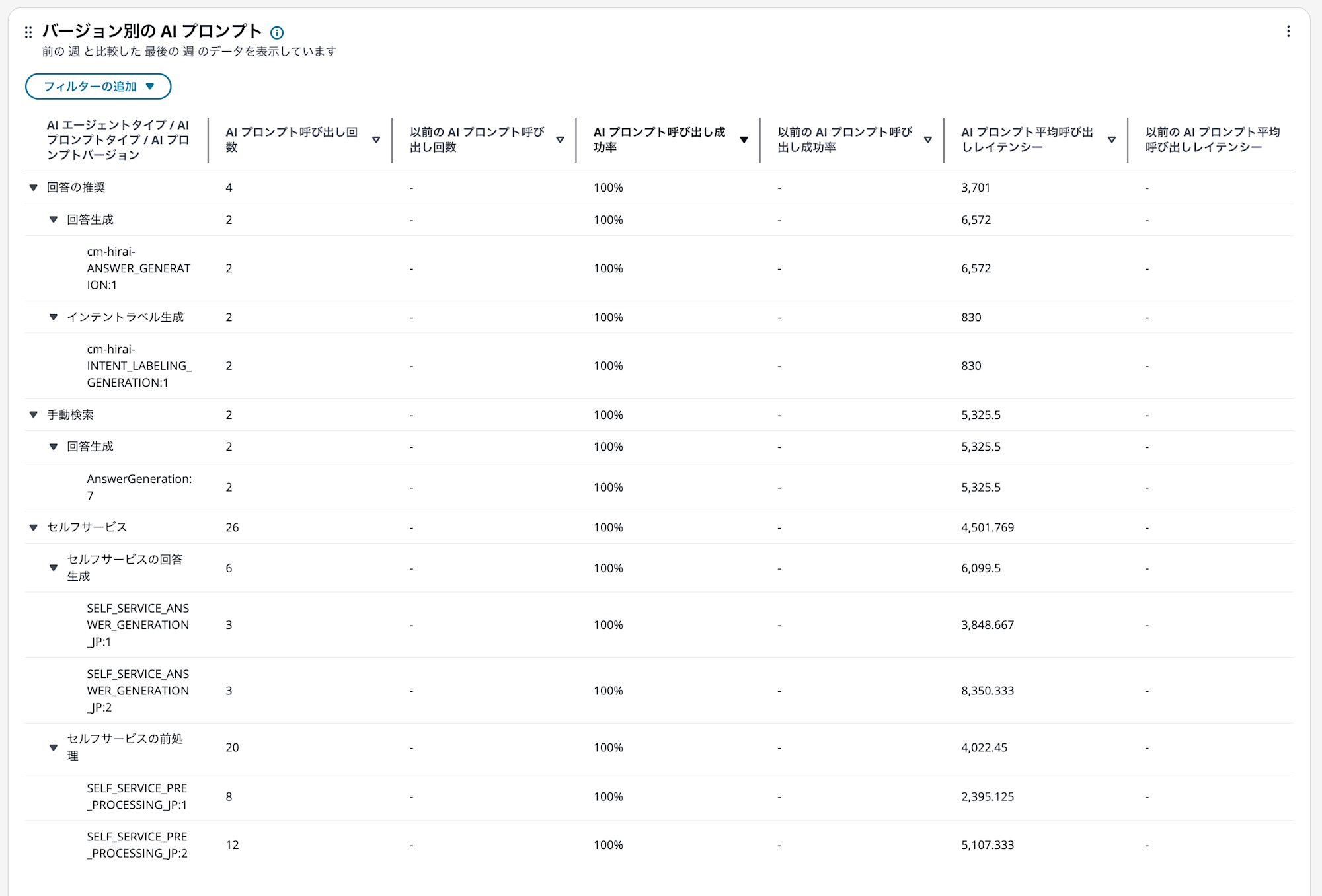Image resolution: width=1322 pixels, height=896 pixels.
Task: Open the フィルターの追加 dropdown
Action: (x=98, y=86)
